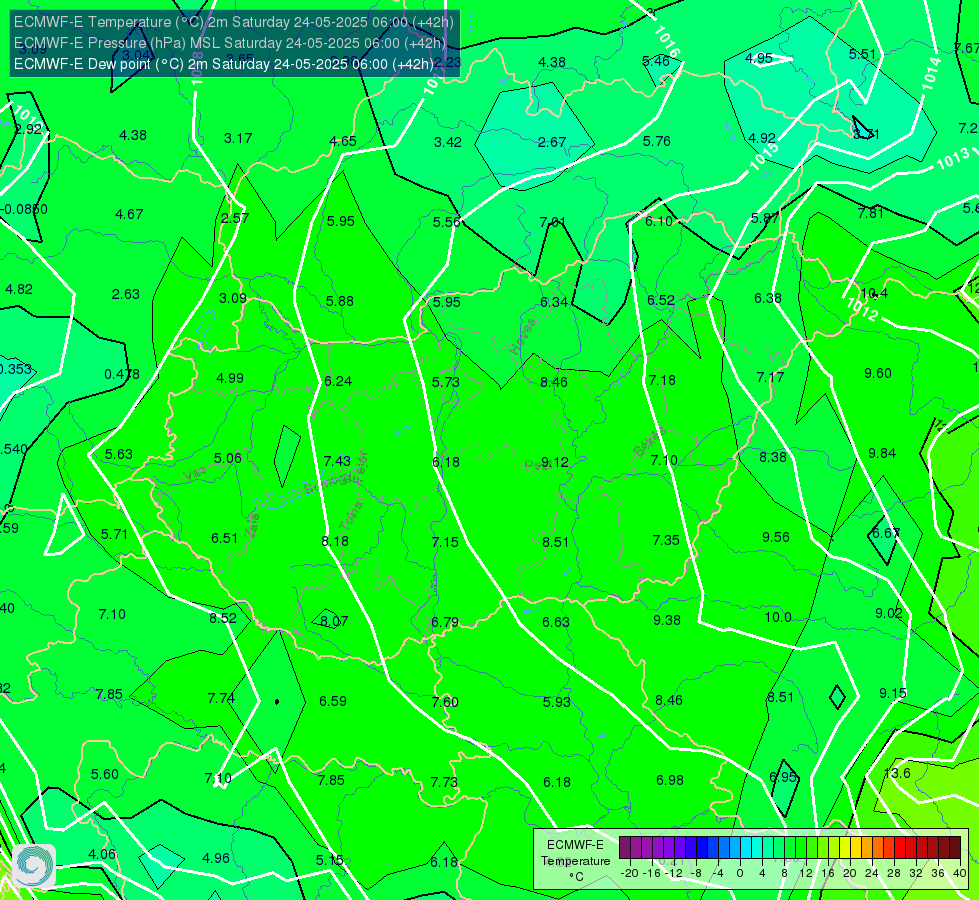
Task: Click the grid value 2.63
Action: click(125, 294)
